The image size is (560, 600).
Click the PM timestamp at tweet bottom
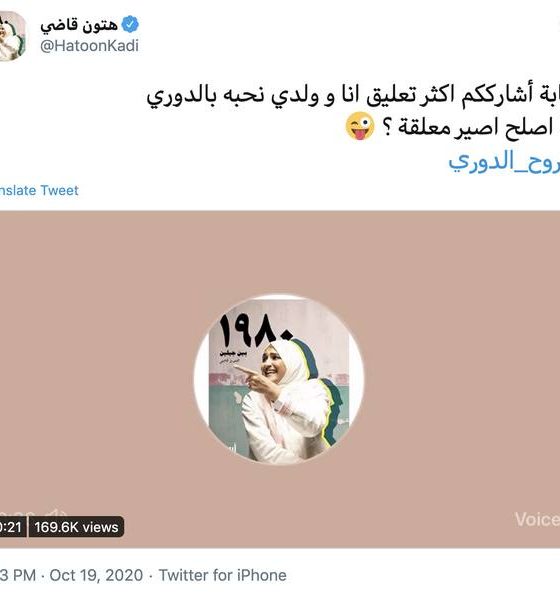point(18,575)
